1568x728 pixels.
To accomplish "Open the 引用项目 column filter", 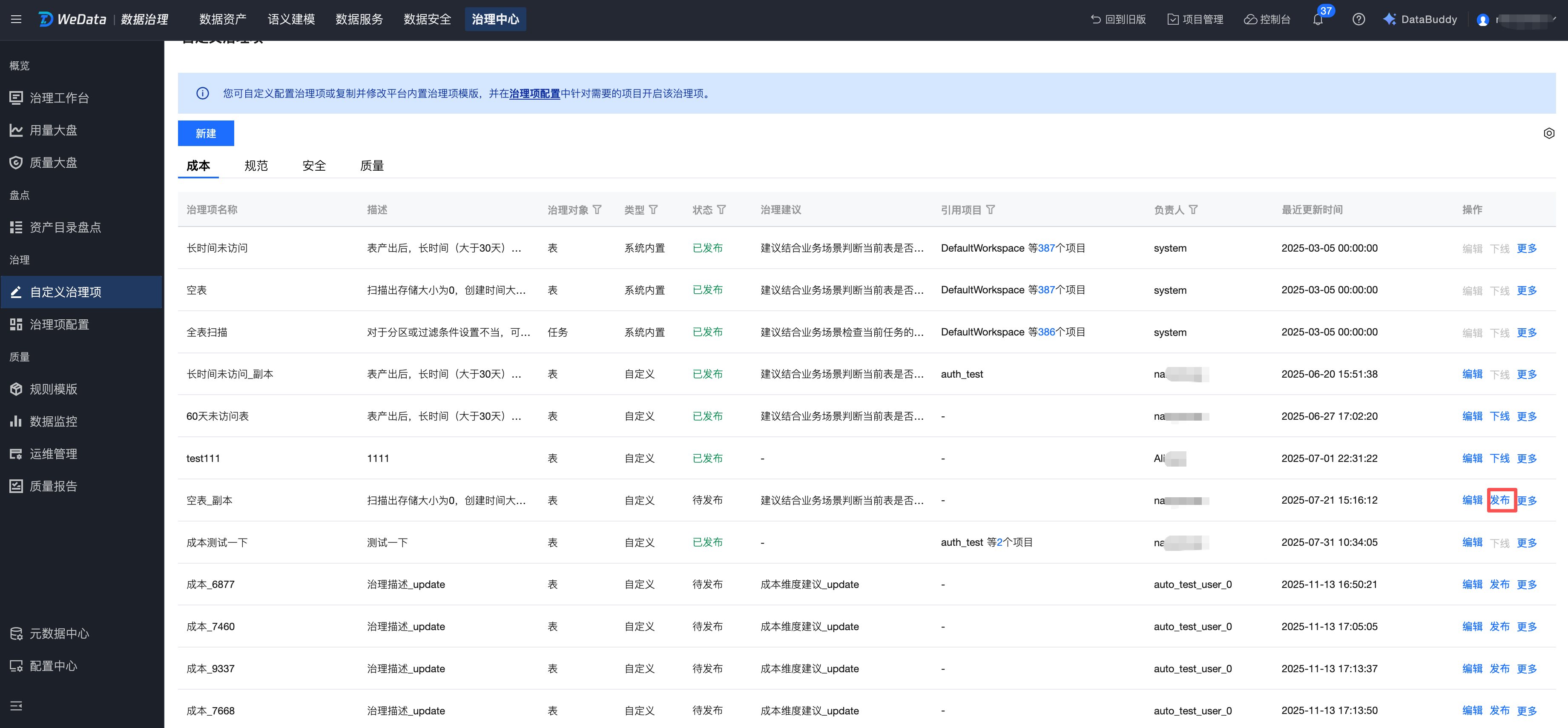I will (x=991, y=209).
